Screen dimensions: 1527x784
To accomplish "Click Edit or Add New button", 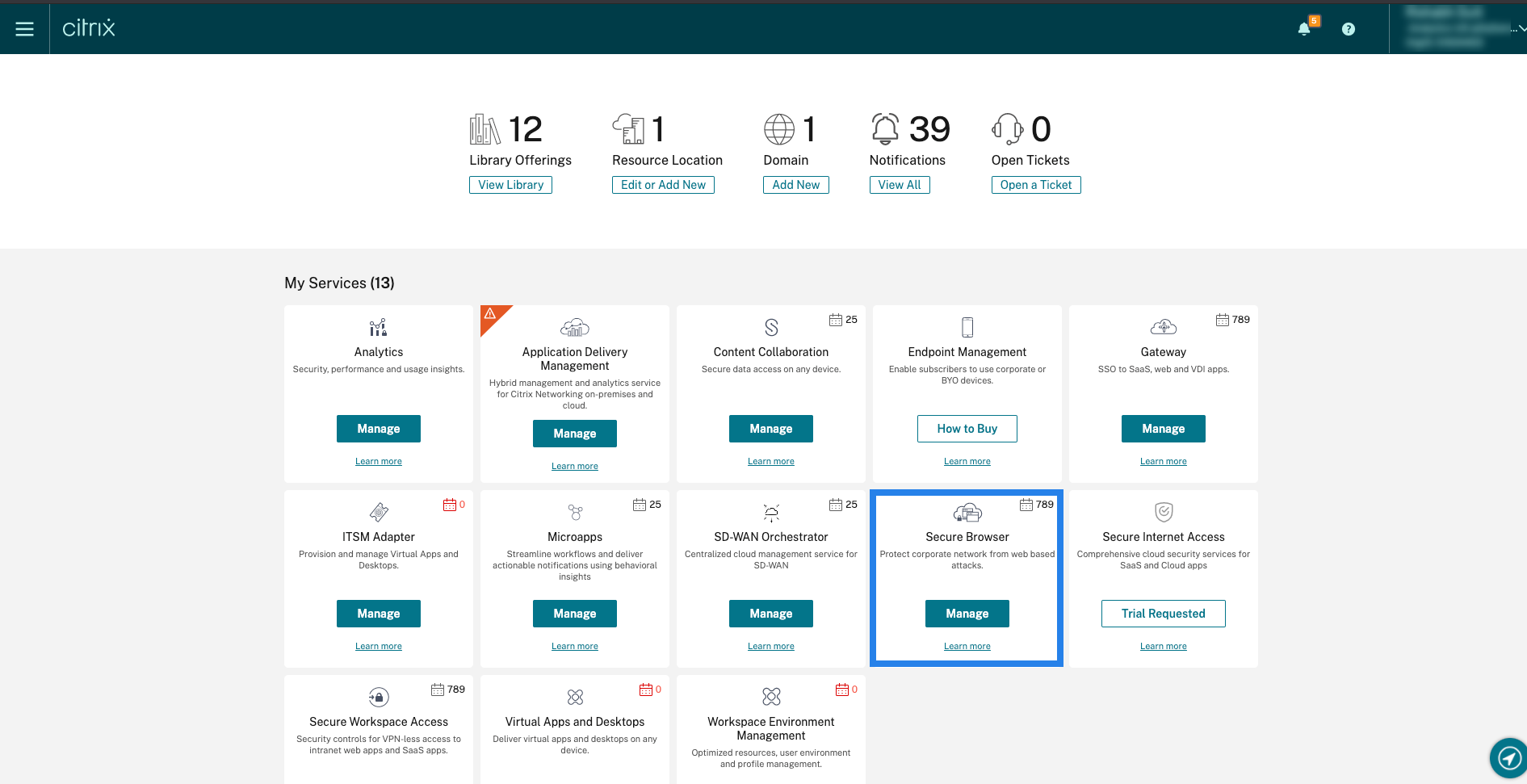I will tap(663, 185).
